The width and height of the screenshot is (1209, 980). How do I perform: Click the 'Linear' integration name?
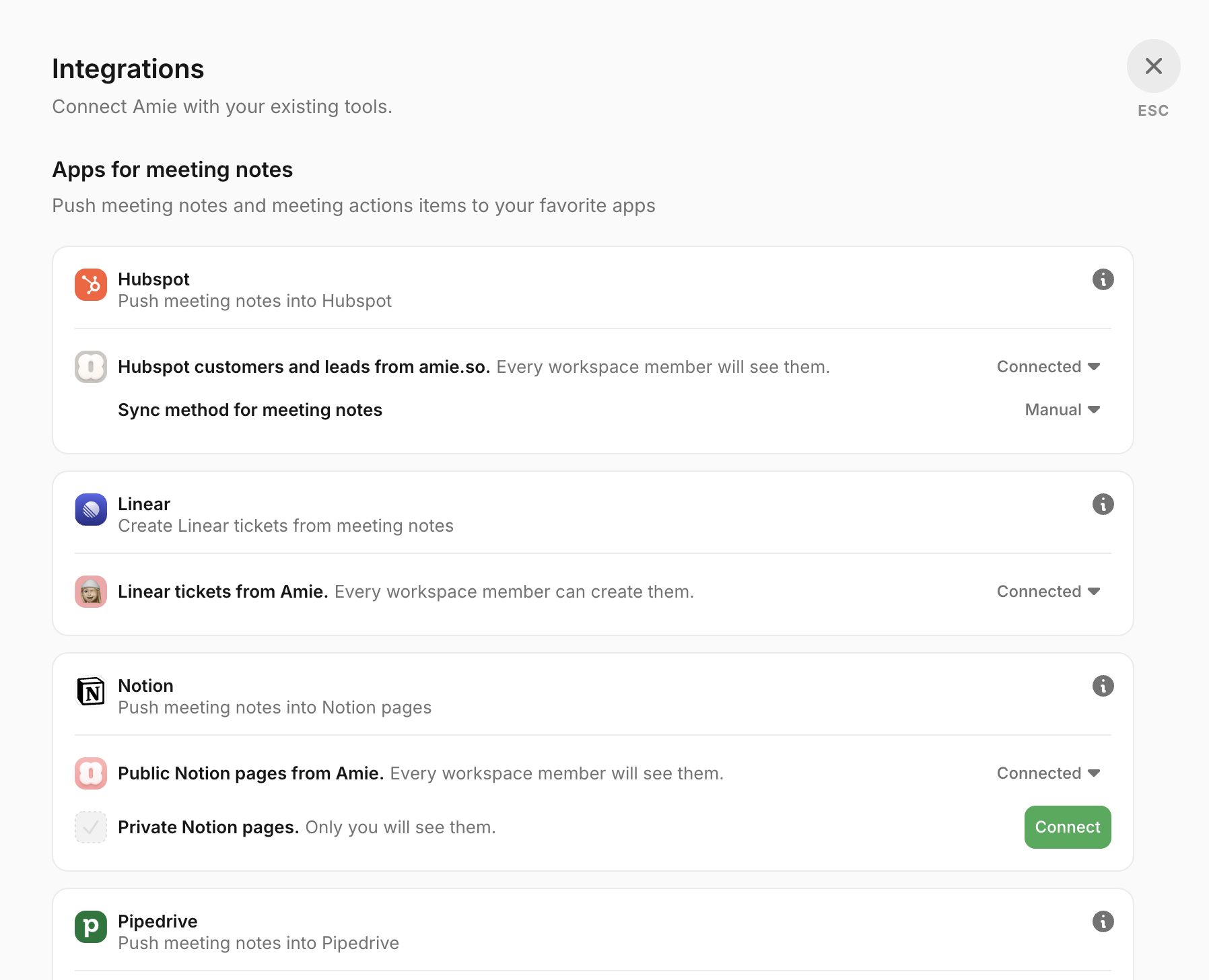pos(144,504)
